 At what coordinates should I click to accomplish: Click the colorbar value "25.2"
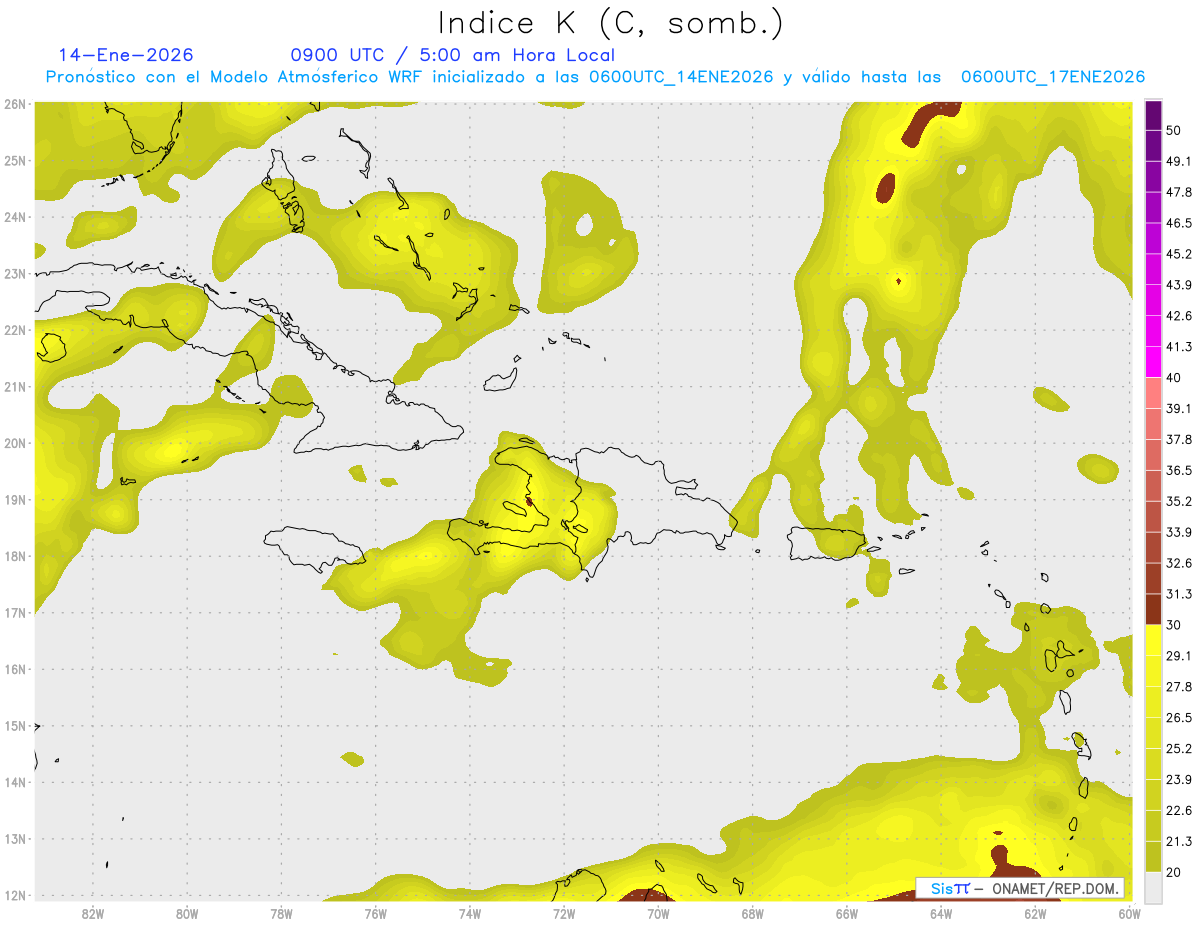[1179, 749]
